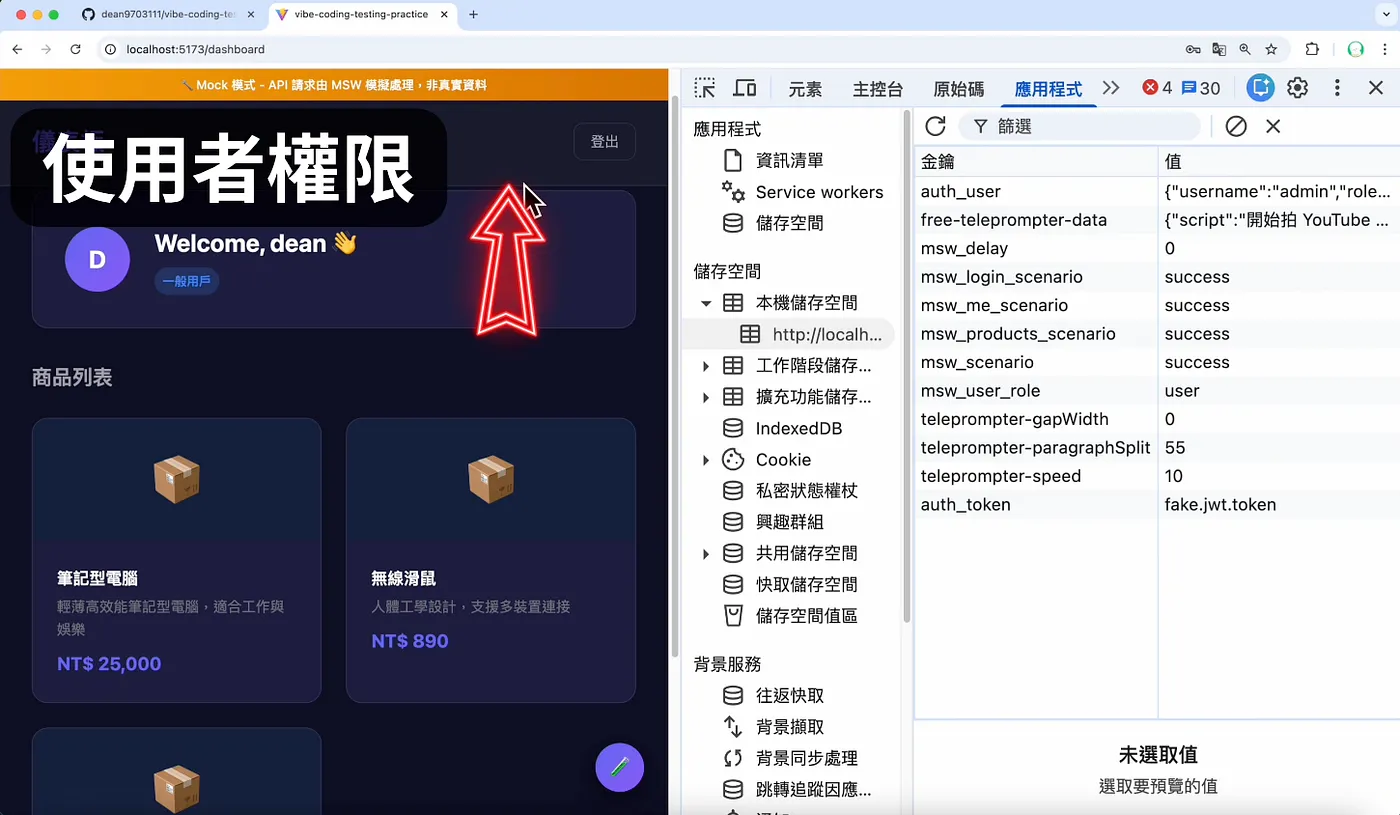The height and width of the screenshot is (815, 1400).
Task: Expand the Cookie tree node
Action: point(706,460)
